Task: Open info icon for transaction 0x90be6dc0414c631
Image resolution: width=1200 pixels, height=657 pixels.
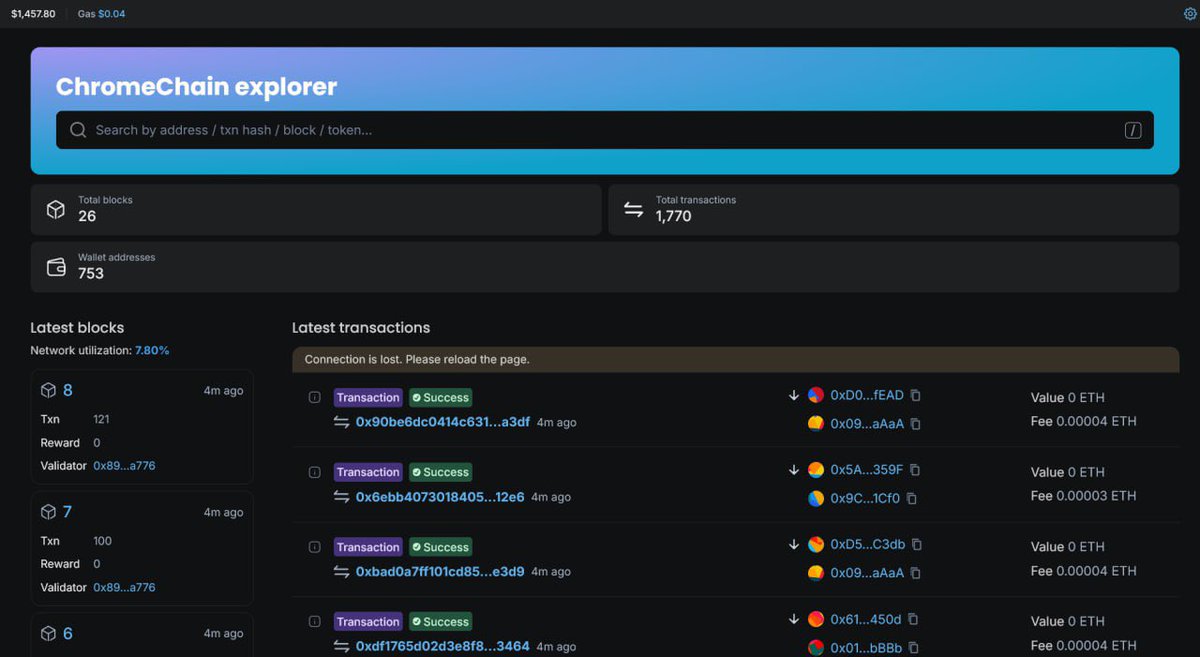Action: (x=314, y=397)
